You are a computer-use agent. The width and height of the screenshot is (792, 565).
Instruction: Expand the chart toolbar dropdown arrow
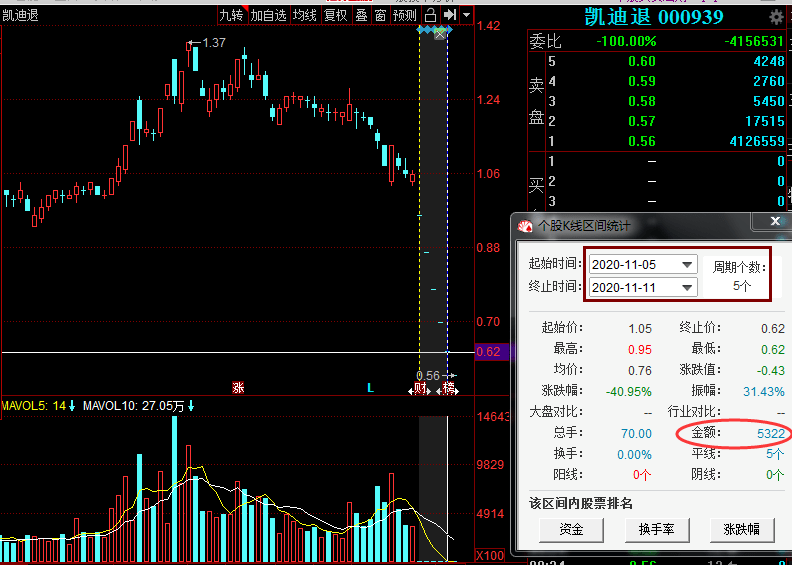(x=467, y=15)
